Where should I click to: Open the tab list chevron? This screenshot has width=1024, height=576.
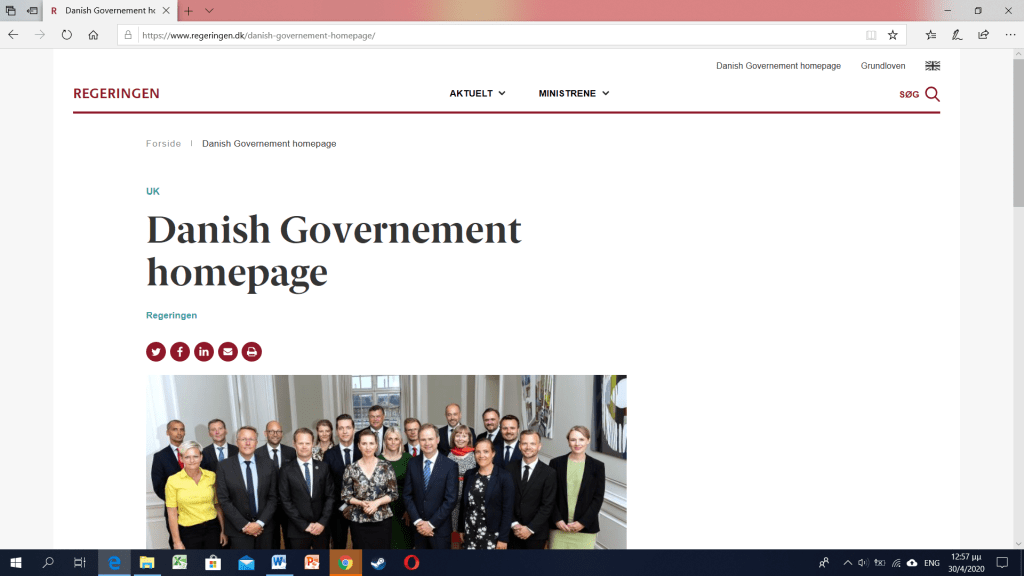click(x=209, y=10)
